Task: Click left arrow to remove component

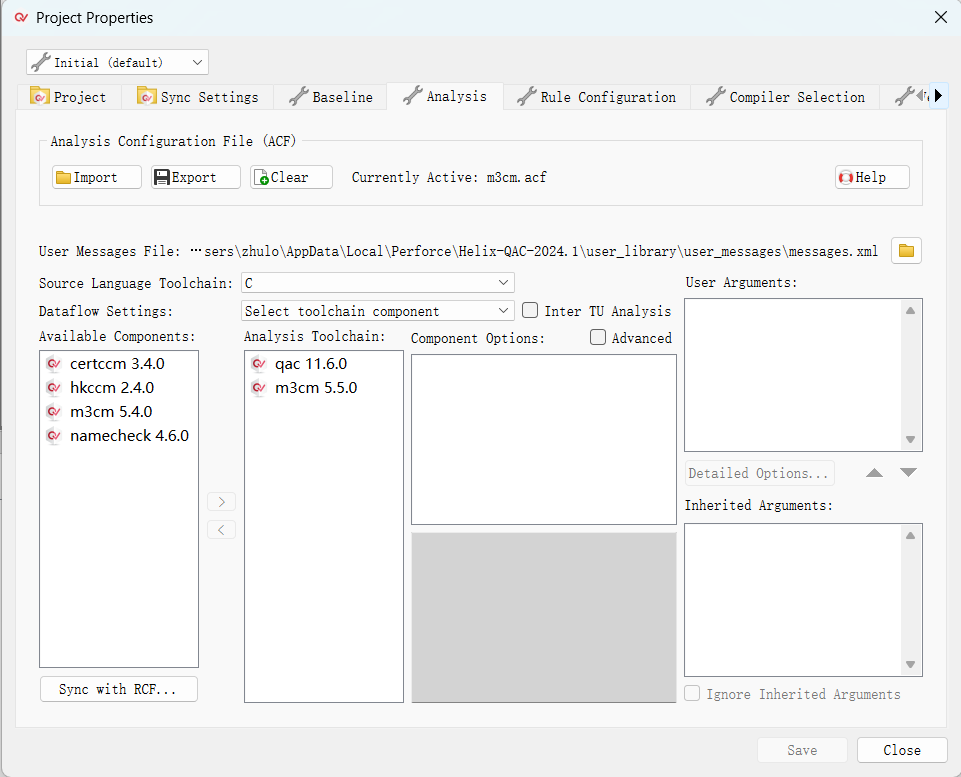Action: pos(221,529)
